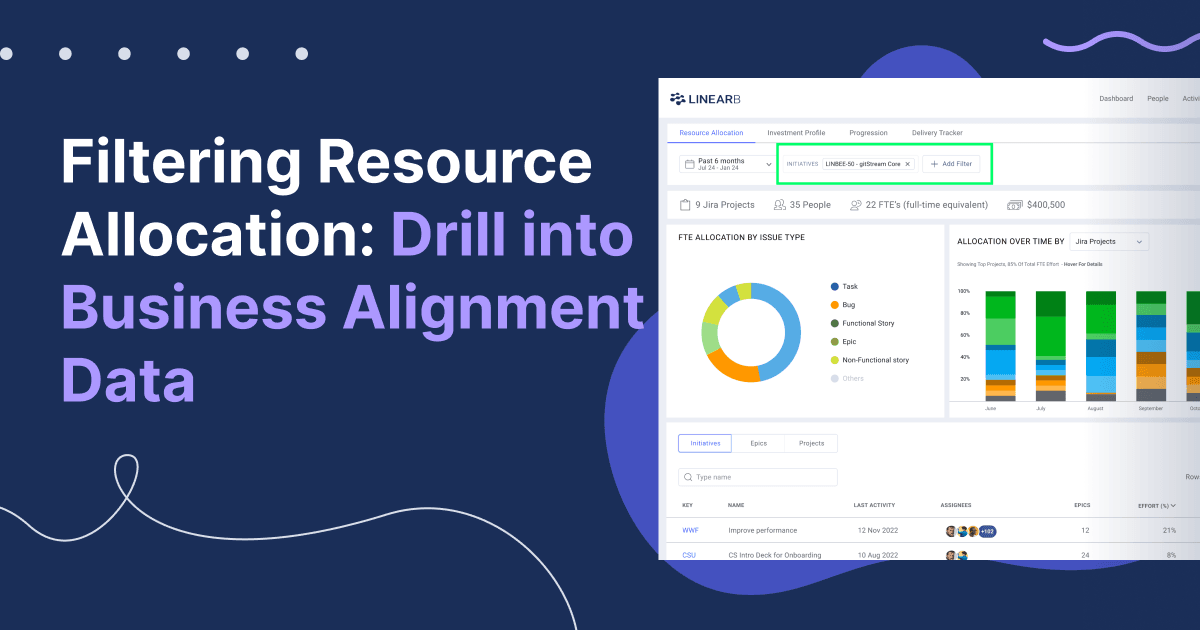Viewport: 1200px width, 630px height.
Task: Click the cash icon next to $400,500
Action: (x=1012, y=205)
